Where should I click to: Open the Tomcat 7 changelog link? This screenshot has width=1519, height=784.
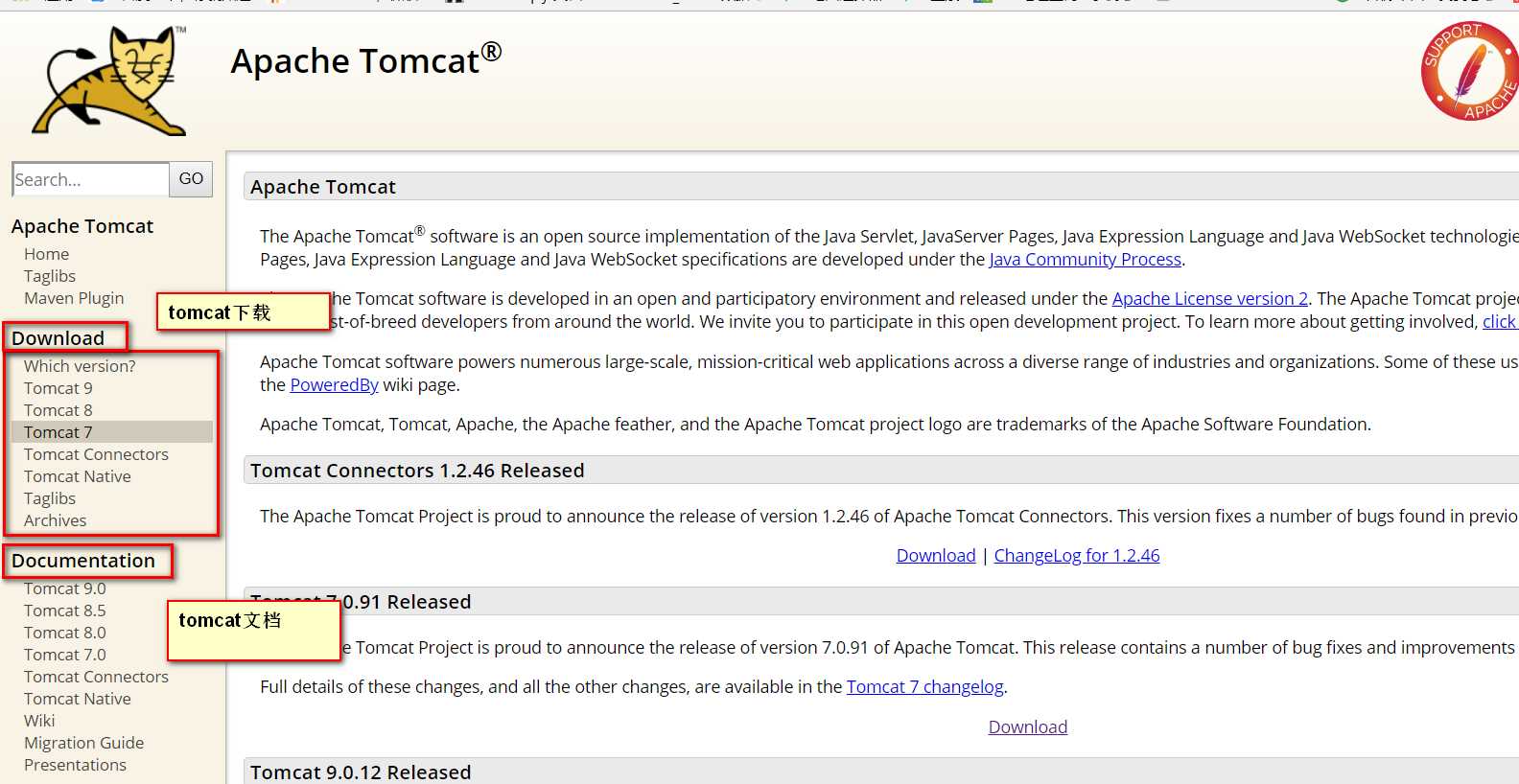coord(925,687)
